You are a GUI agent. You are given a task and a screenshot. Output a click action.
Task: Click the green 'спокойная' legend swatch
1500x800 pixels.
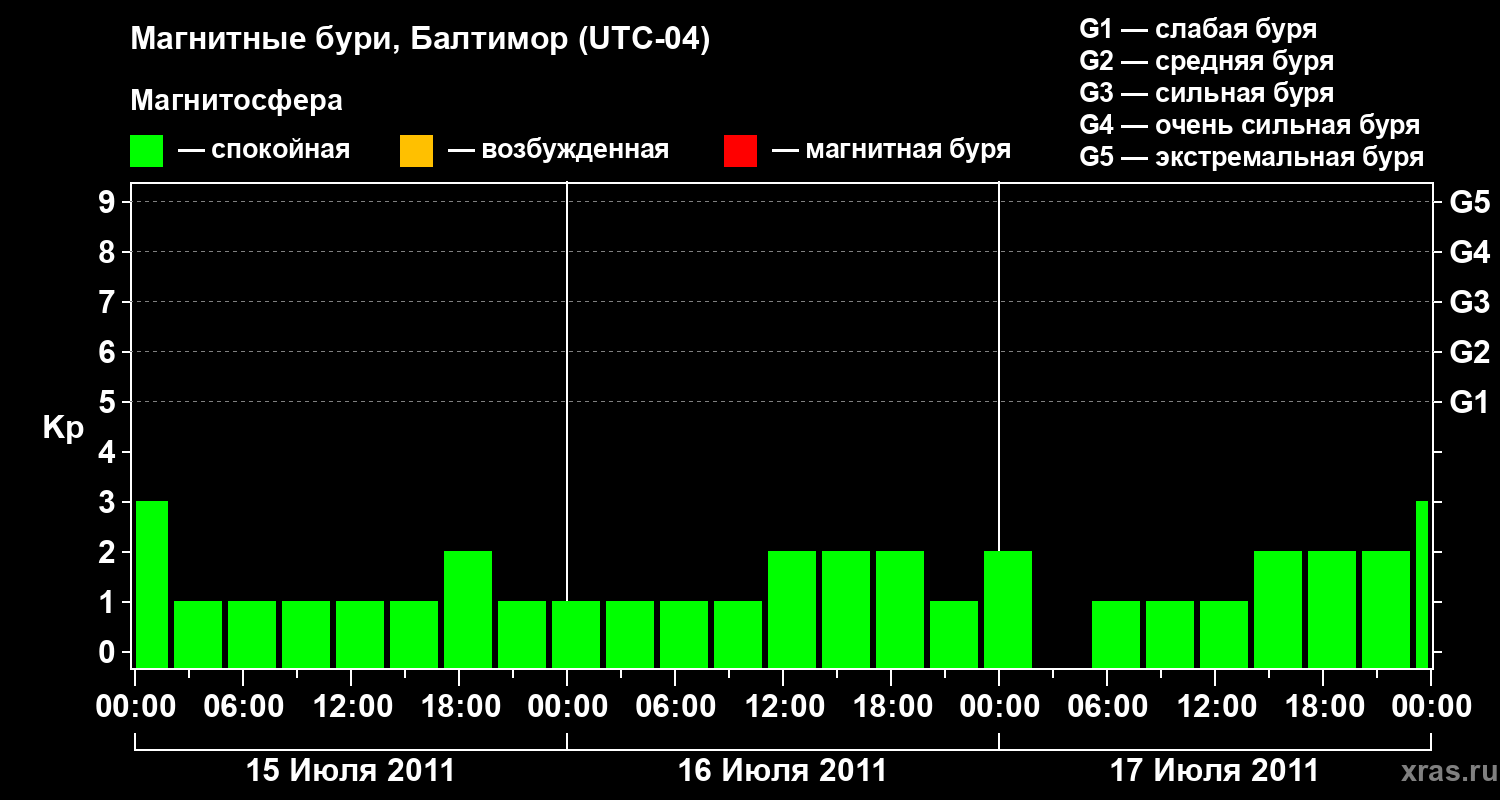(147, 151)
